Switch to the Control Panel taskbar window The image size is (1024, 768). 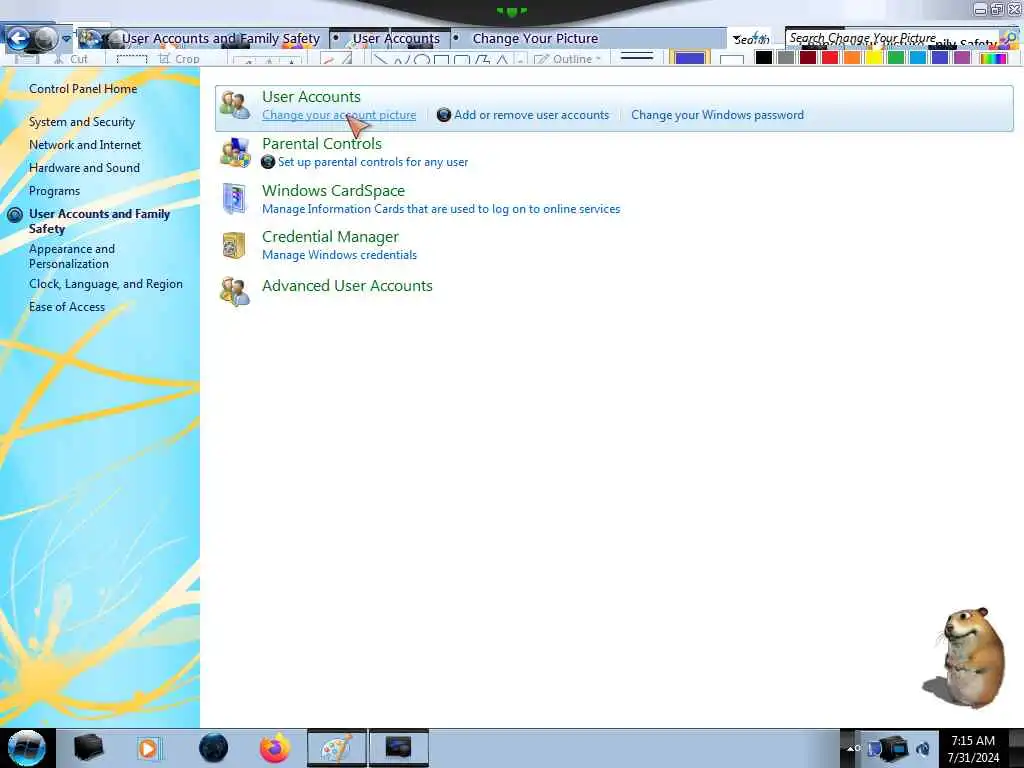tap(398, 748)
